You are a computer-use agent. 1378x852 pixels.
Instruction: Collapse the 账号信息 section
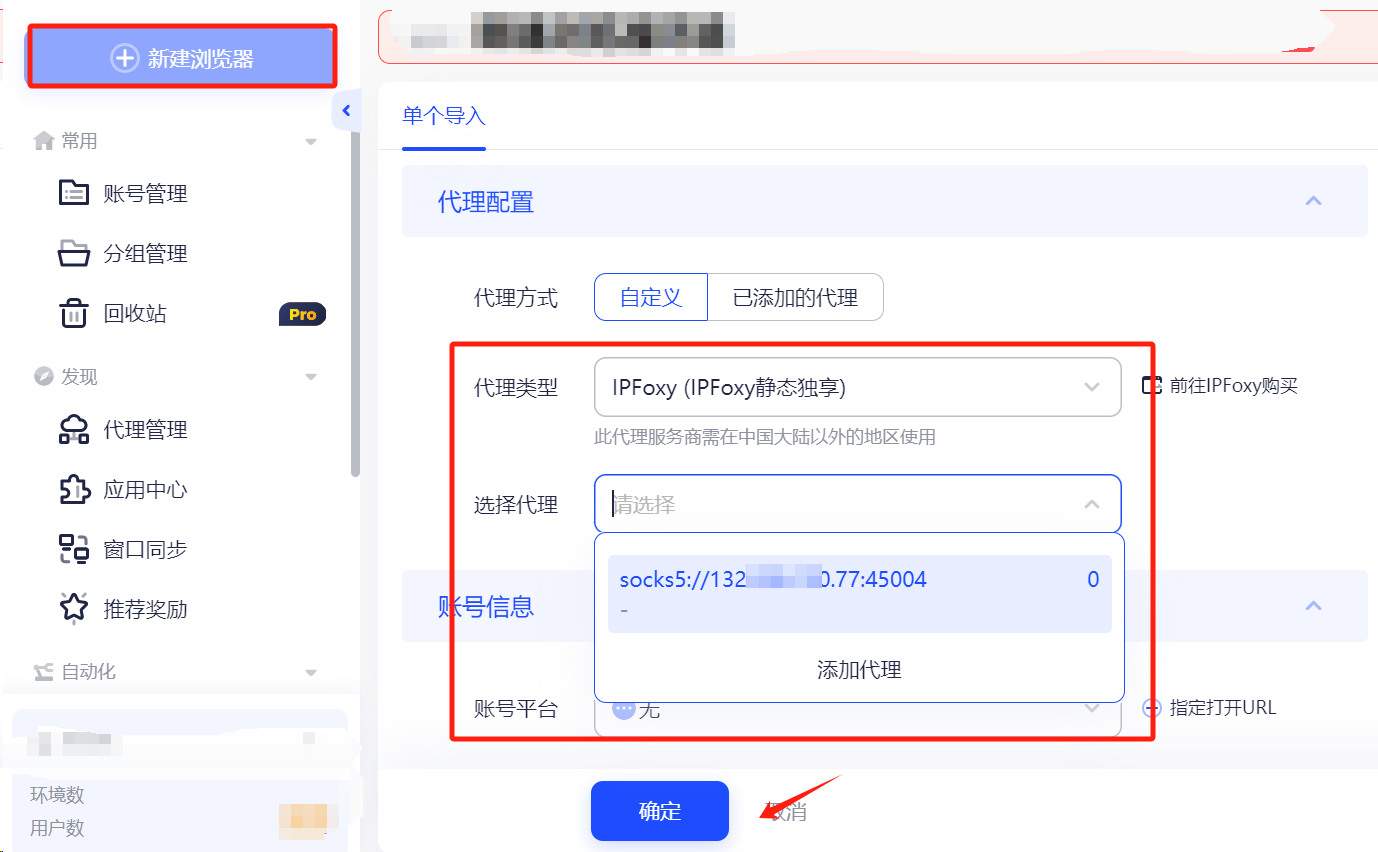click(1314, 606)
